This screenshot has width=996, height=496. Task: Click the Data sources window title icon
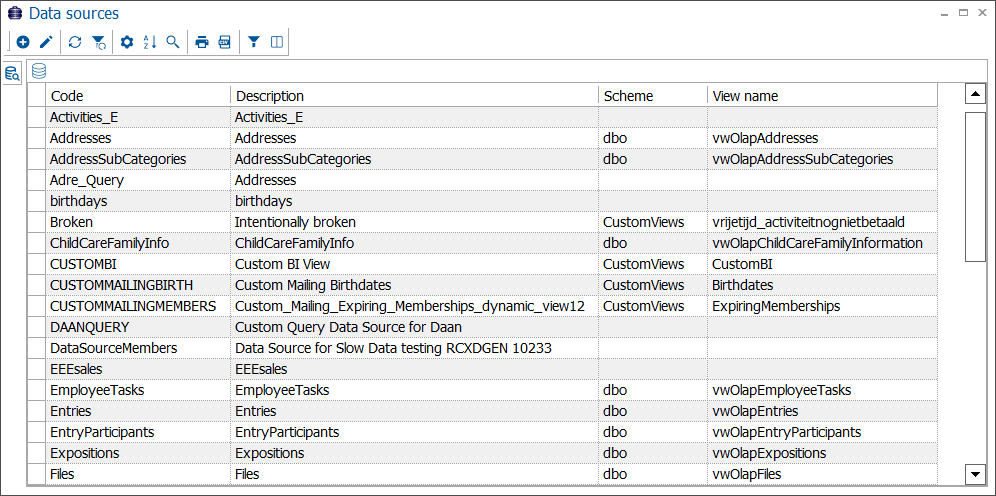(x=15, y=13)
